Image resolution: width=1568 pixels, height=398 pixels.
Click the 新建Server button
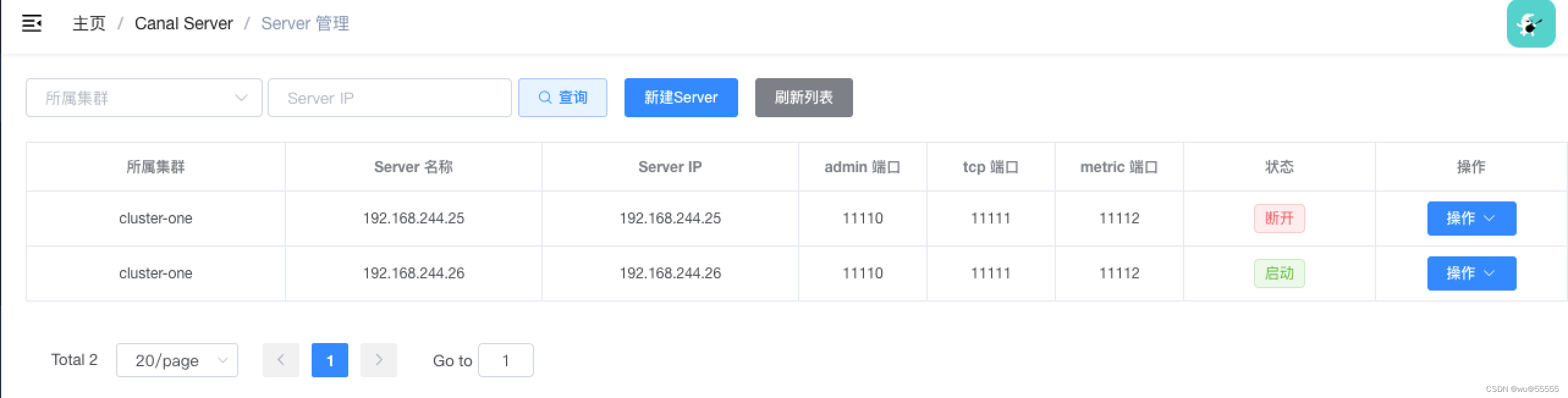click(x=681, y=98)
